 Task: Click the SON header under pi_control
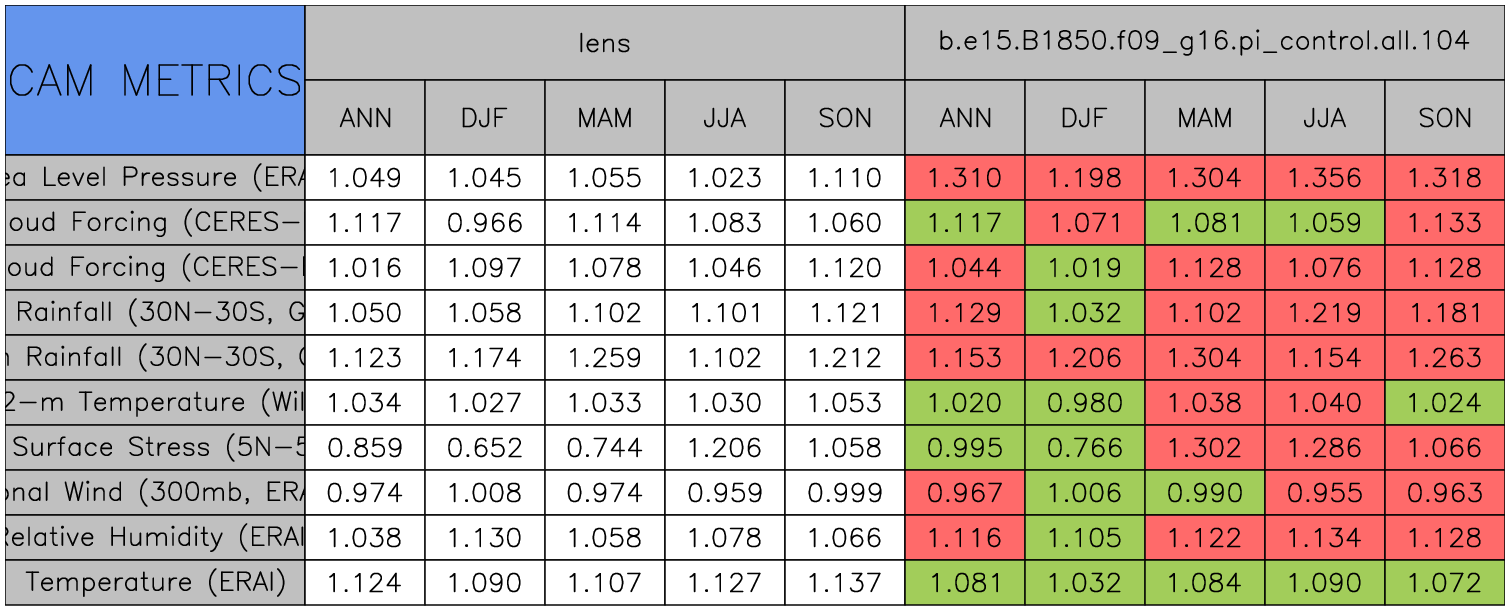[1445, 118]
